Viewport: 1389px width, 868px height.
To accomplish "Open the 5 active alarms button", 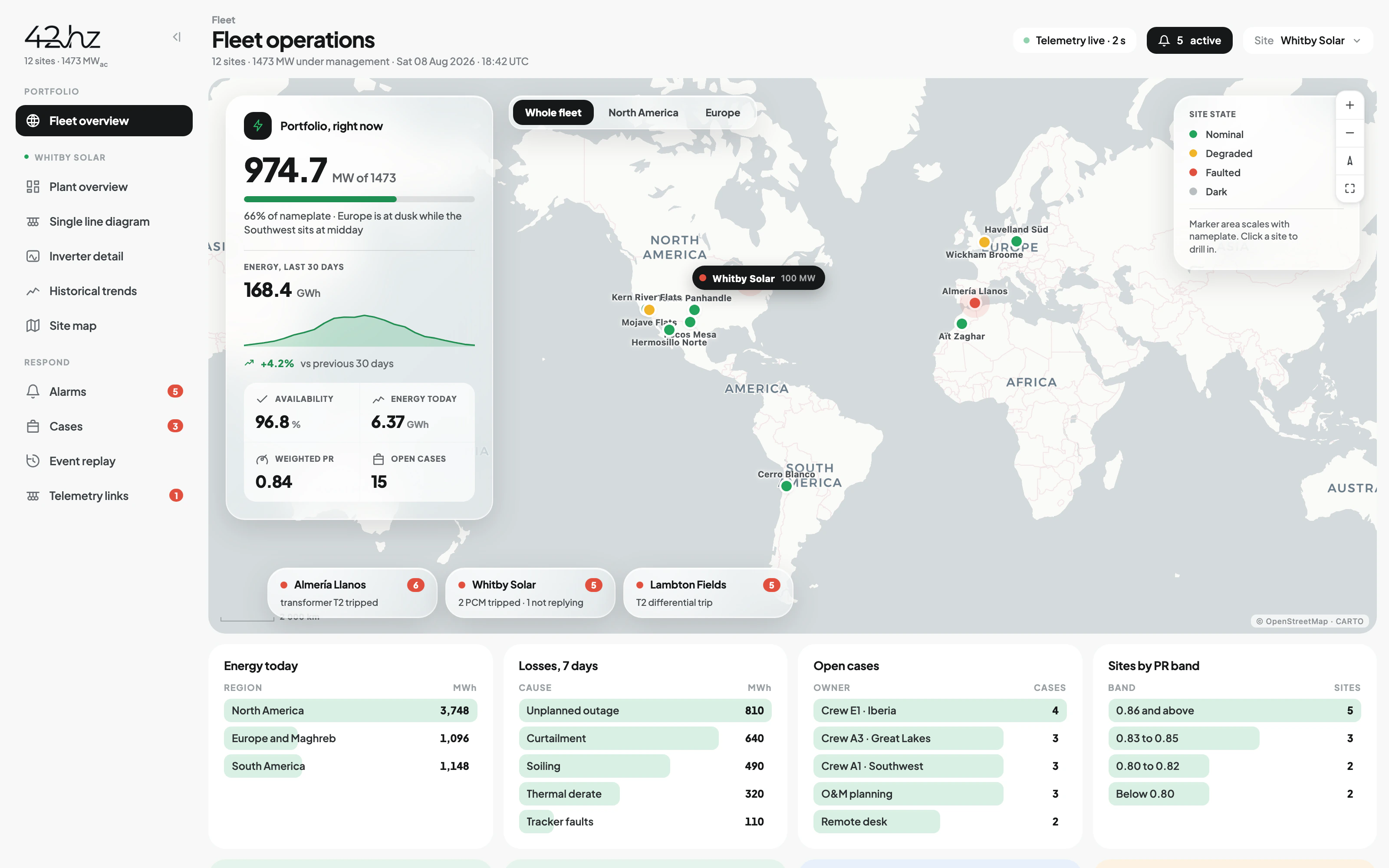I will click(1189, 40).
